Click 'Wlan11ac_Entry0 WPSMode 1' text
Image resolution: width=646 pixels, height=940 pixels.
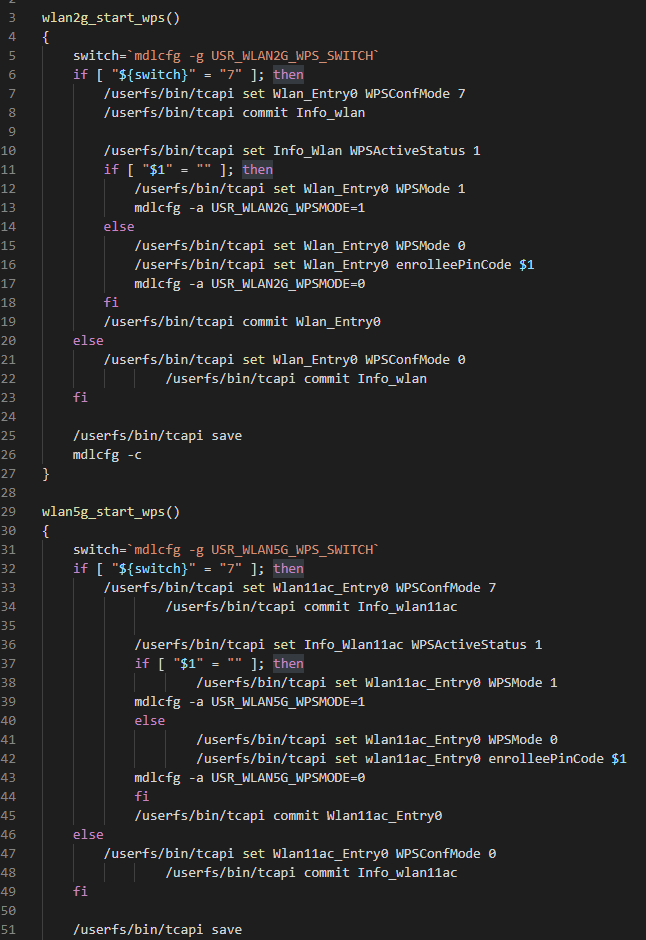(461, 683)
